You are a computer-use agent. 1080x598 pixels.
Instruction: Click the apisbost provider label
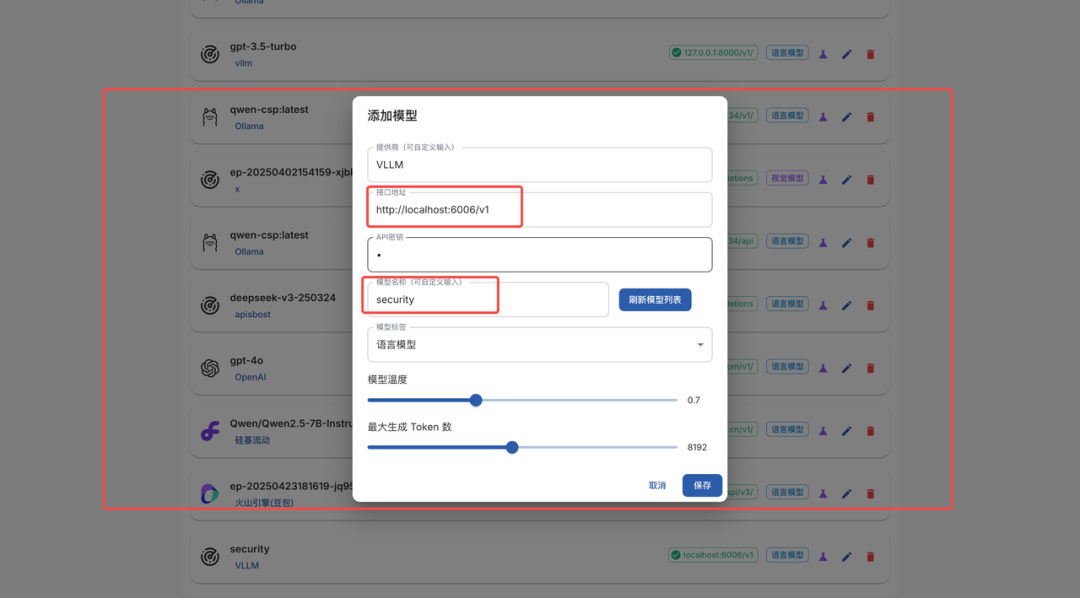253,314
